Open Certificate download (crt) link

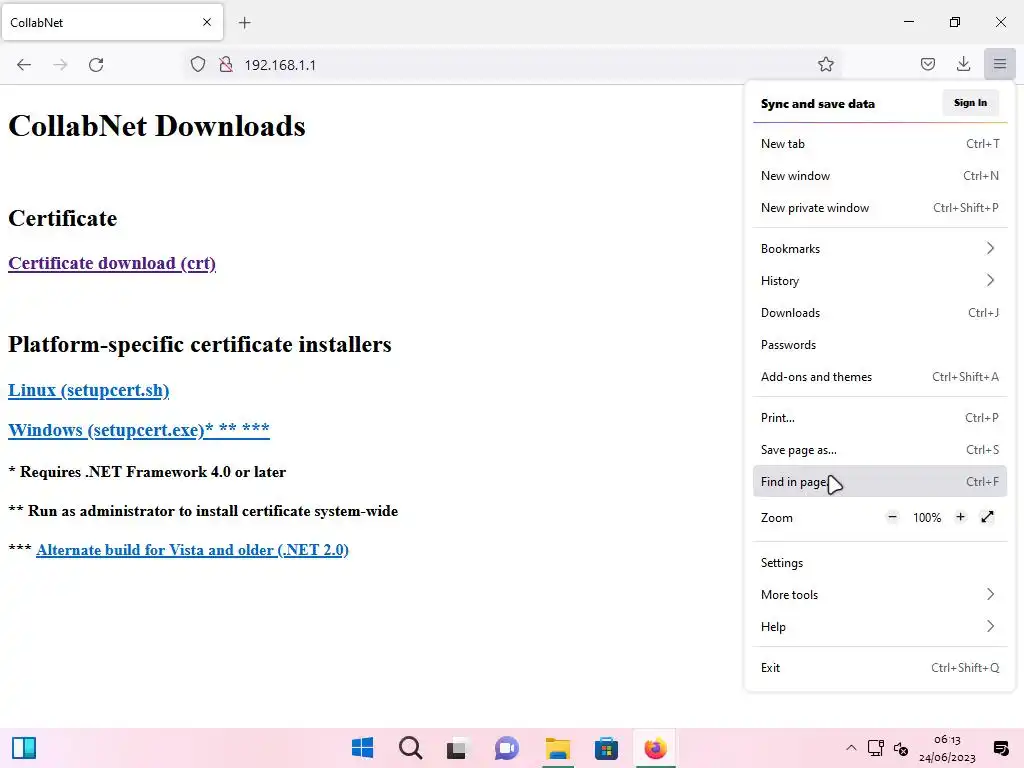click(112, 263)
